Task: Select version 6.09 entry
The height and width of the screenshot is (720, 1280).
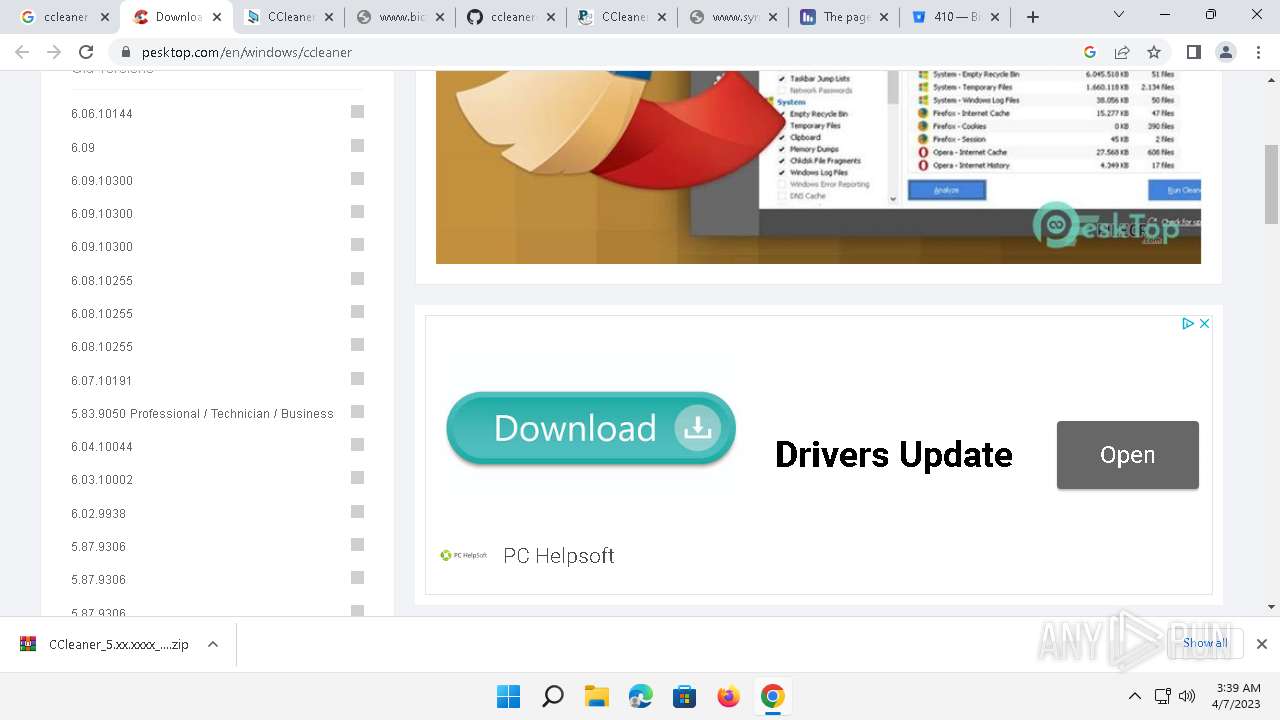Action: 83,147
